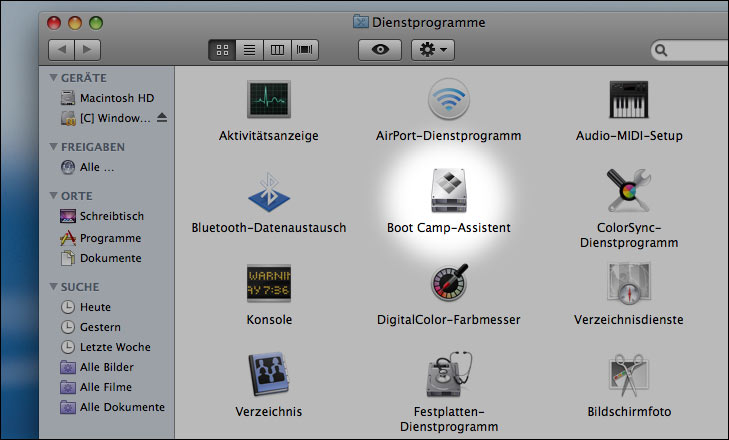Click the Quick Look eye button

(380, 50)
